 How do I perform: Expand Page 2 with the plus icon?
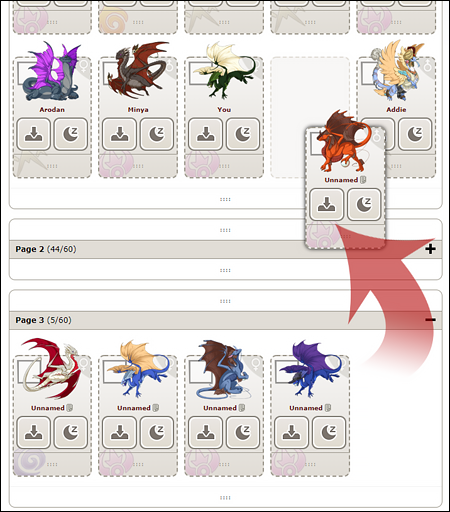coord(430,249)
